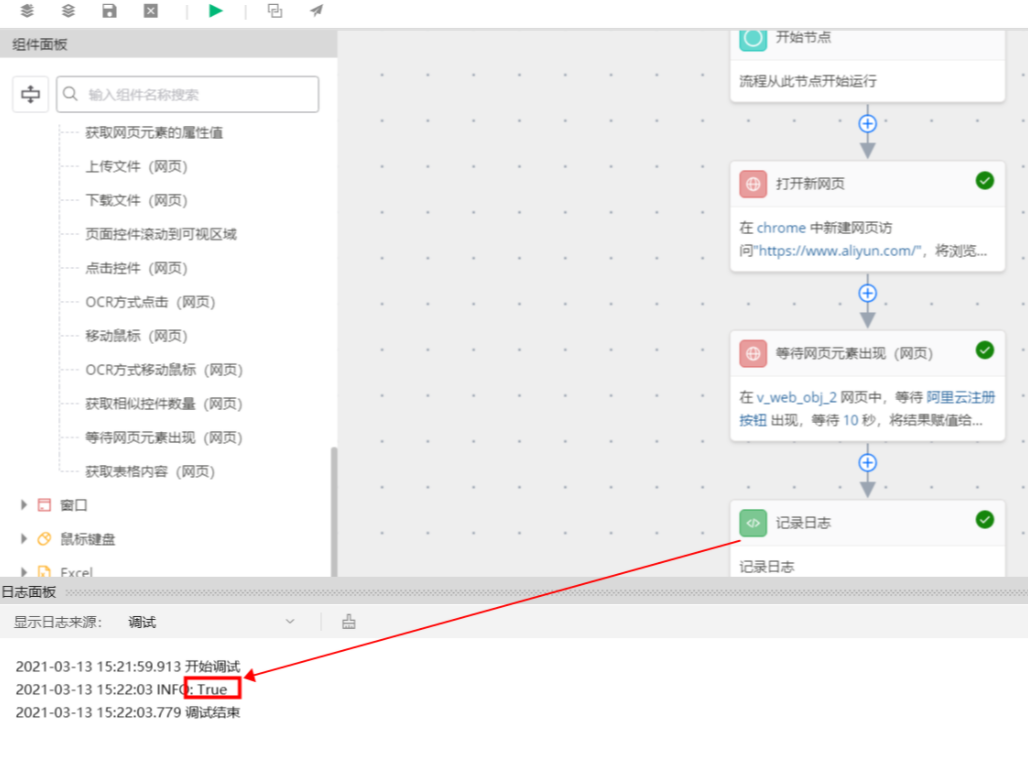This screenshot has height=778, width=1028.
Task: Select 等待网页元素出现 (网页) in component tree
Action: click(164, 437)
